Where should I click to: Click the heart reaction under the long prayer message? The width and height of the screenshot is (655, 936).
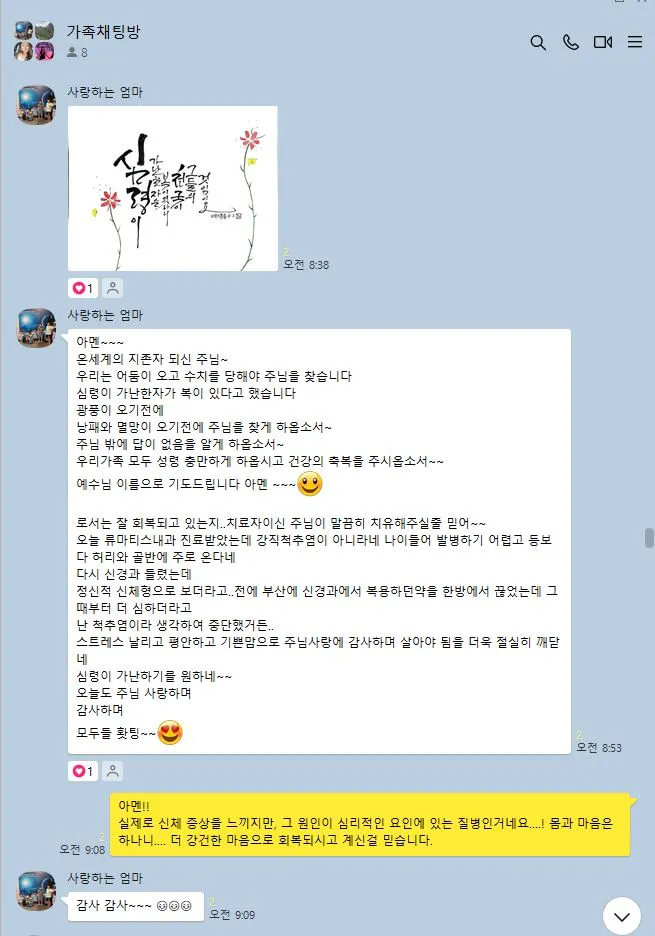coord(83,771)
